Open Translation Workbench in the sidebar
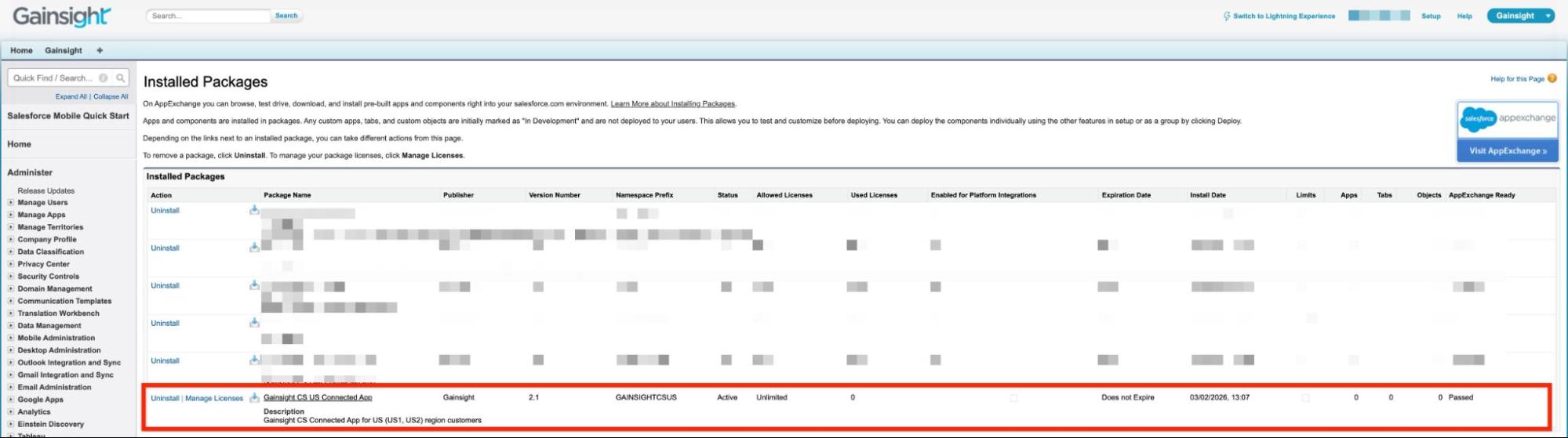 click(x=59, y=313)
